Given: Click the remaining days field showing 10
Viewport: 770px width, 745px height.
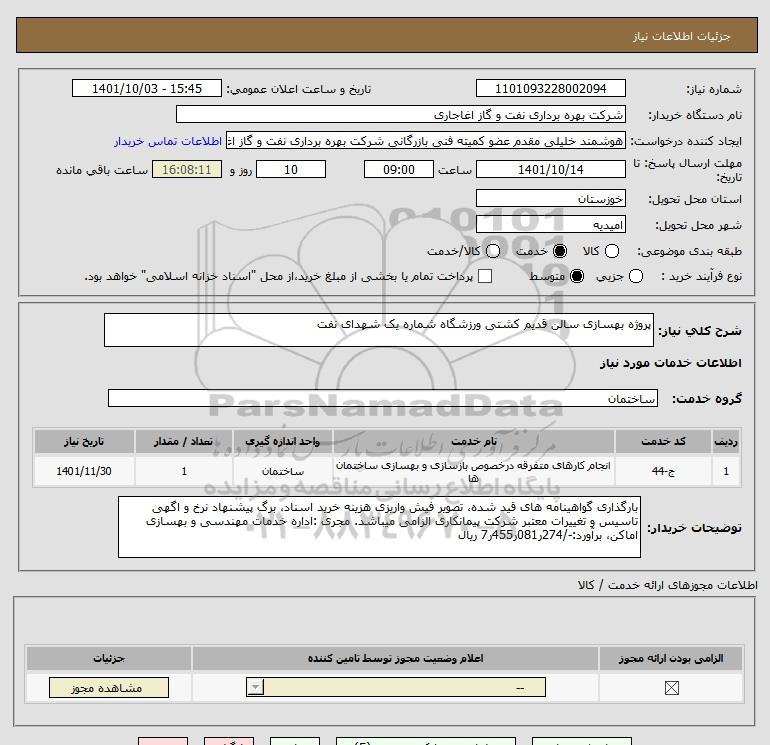Looking at the screenshot, I should pyautogui.click(x=291, y=169).
